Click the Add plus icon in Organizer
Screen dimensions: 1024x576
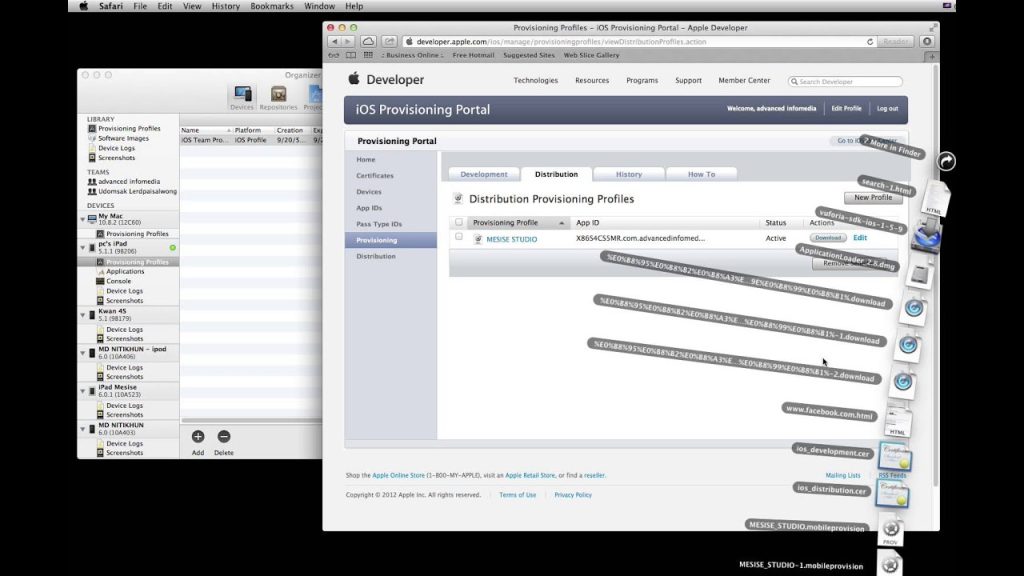click(198, 436)
